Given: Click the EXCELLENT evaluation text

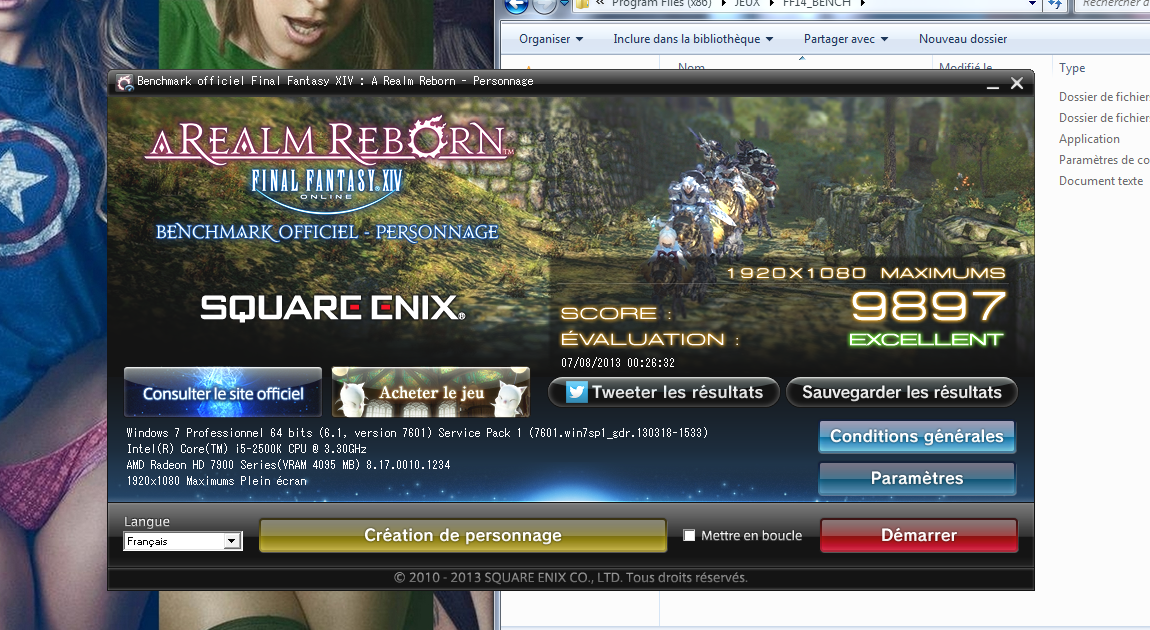Looking at the screenshot, I should (926, 340).
